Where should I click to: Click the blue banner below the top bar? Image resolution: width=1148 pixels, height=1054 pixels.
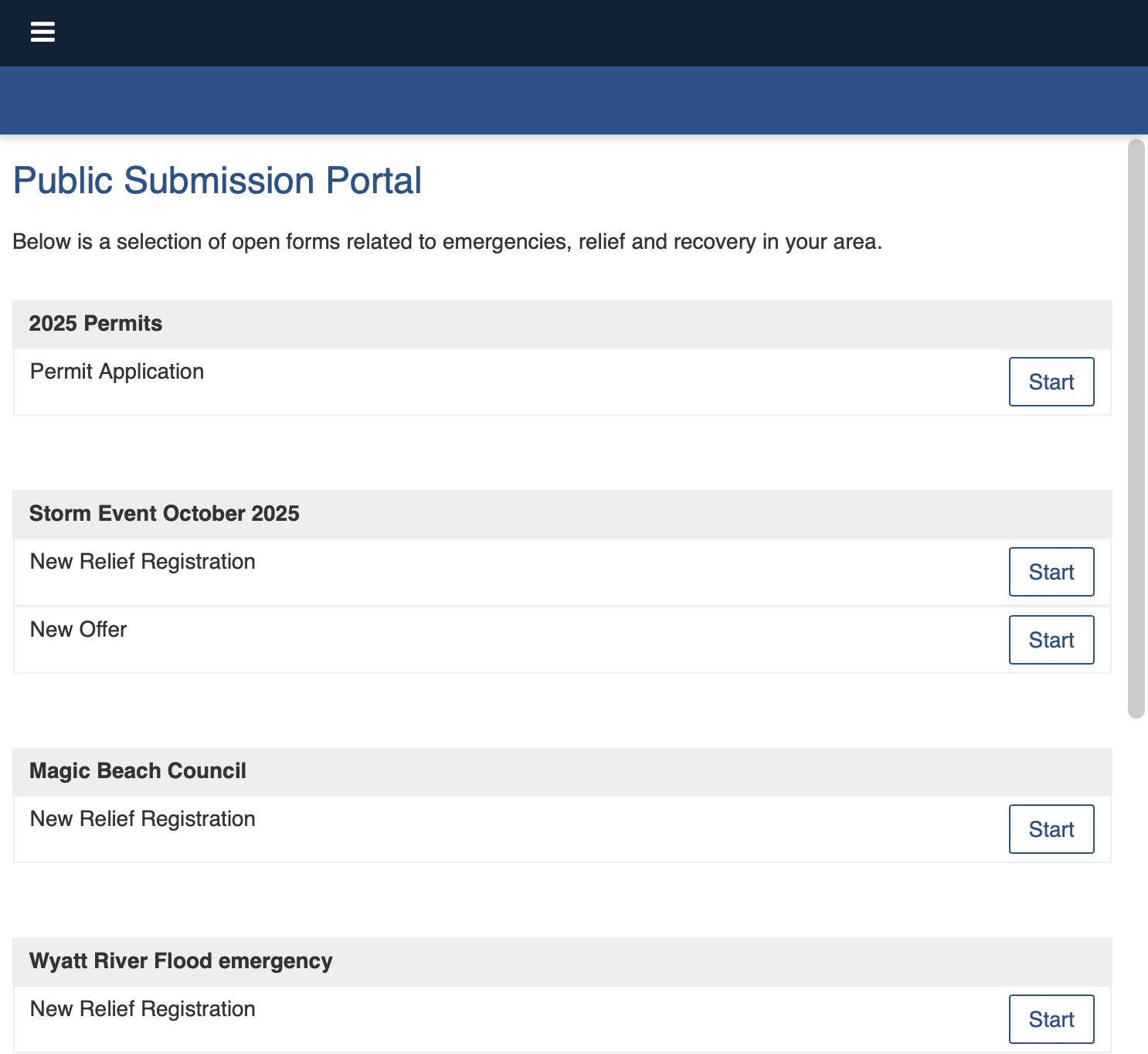click(574, 100)
